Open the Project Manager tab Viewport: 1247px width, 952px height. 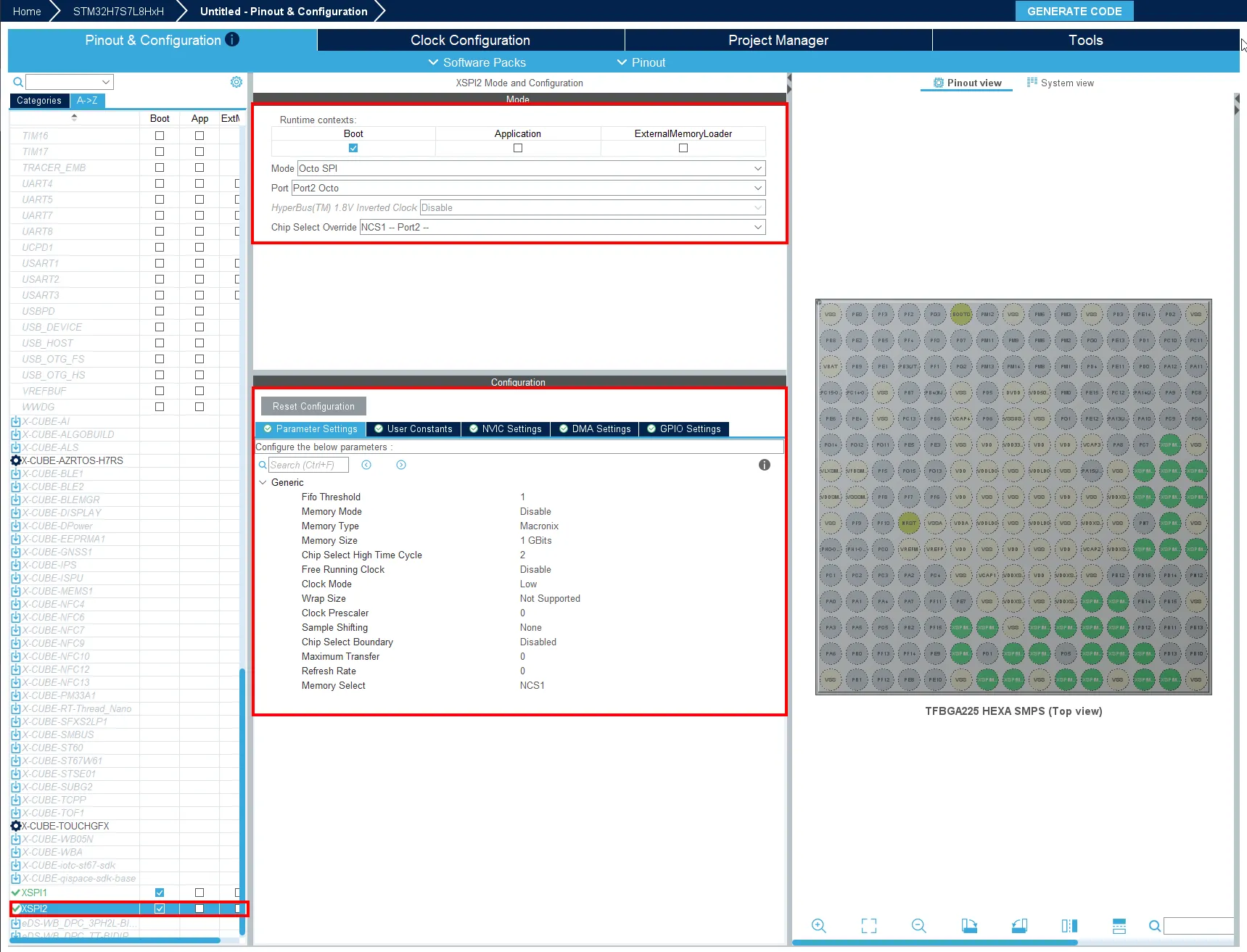[x=778, y=40]
